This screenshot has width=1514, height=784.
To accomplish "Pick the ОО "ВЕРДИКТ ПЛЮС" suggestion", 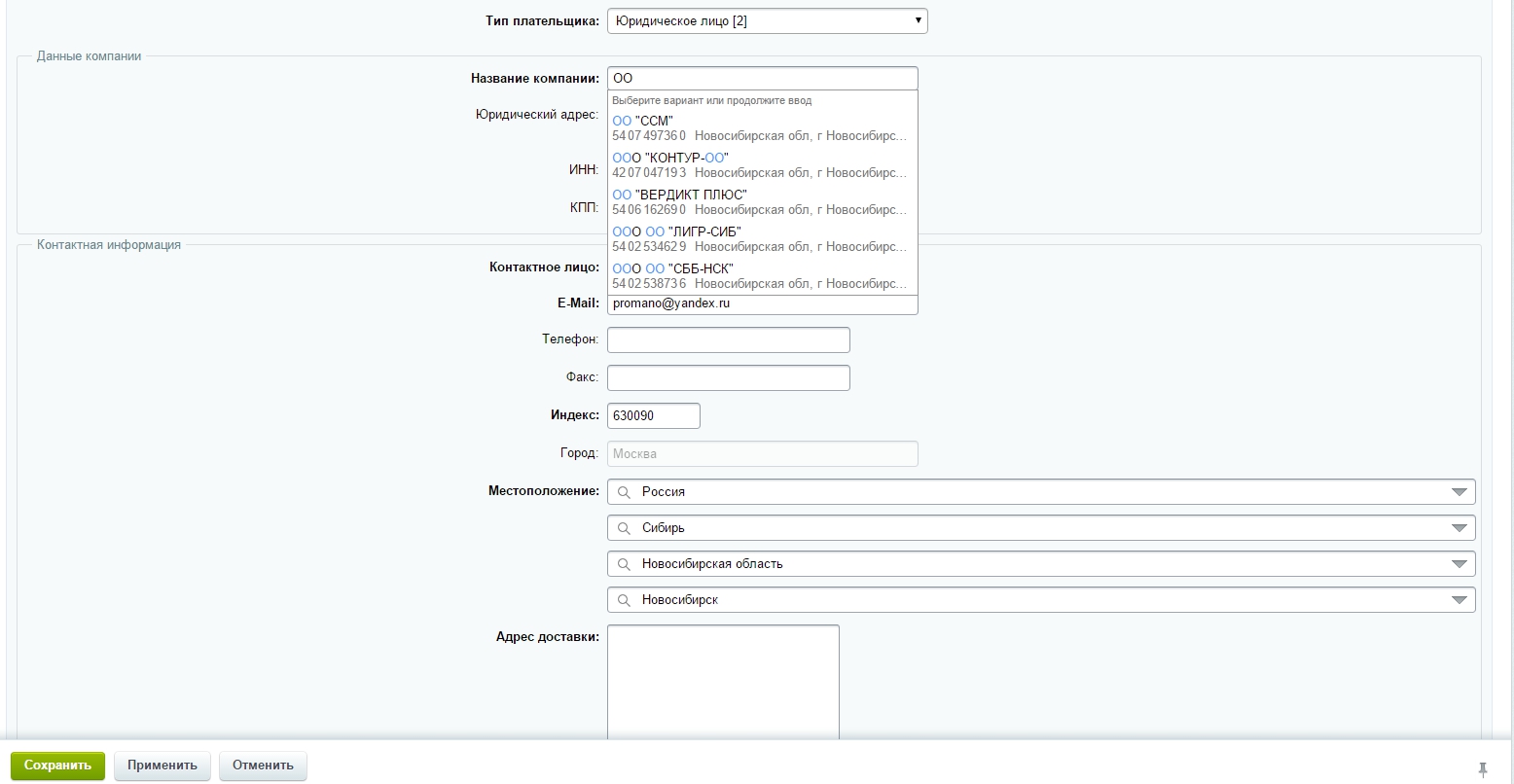I will (761, 202).
